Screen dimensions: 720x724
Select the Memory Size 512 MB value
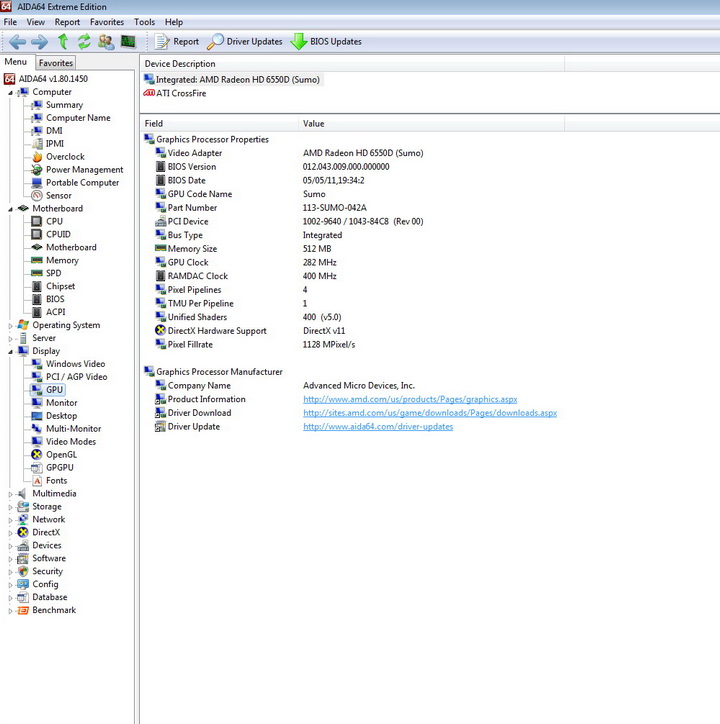317,249
